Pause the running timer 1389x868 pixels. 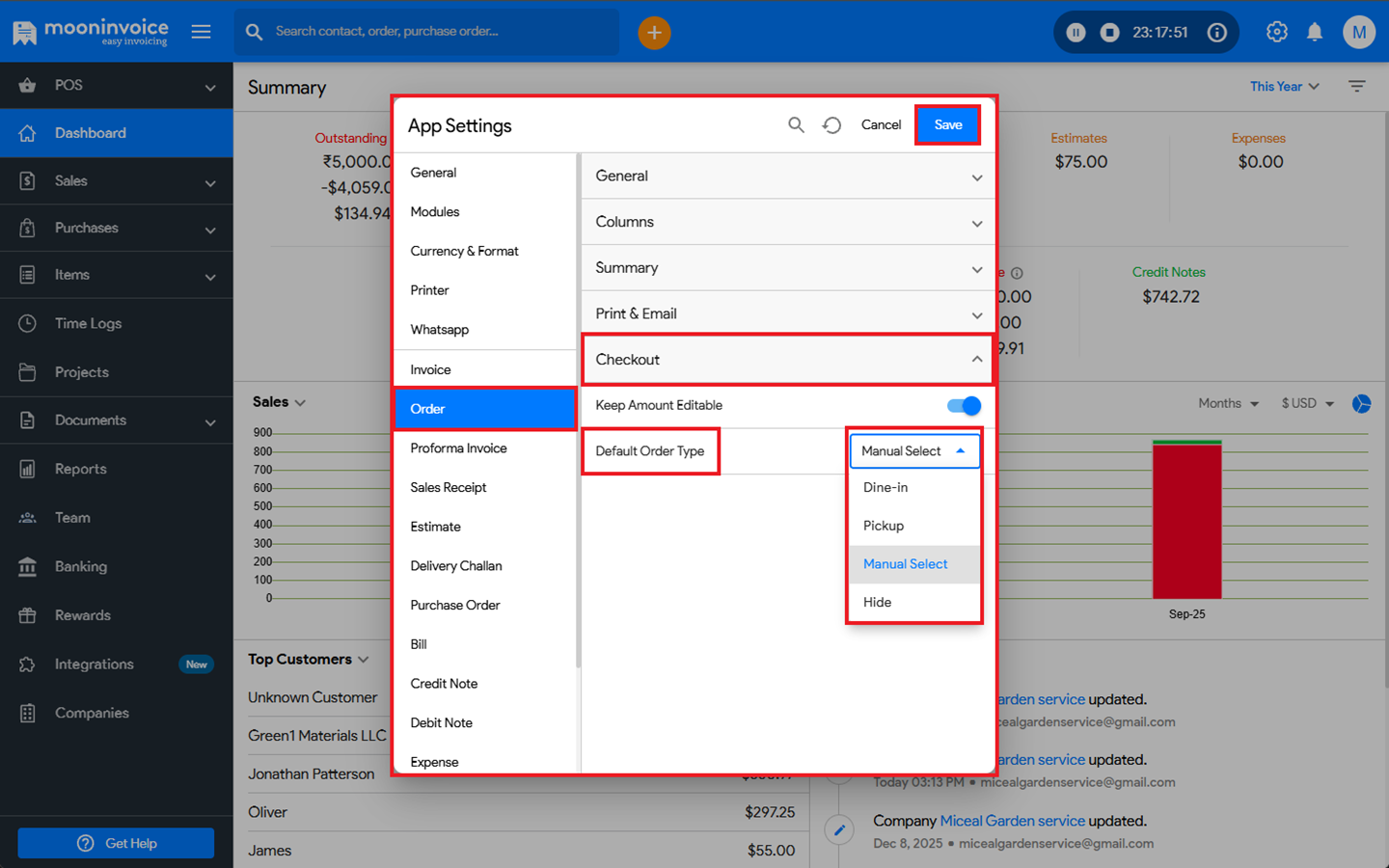pos(1076,33)
